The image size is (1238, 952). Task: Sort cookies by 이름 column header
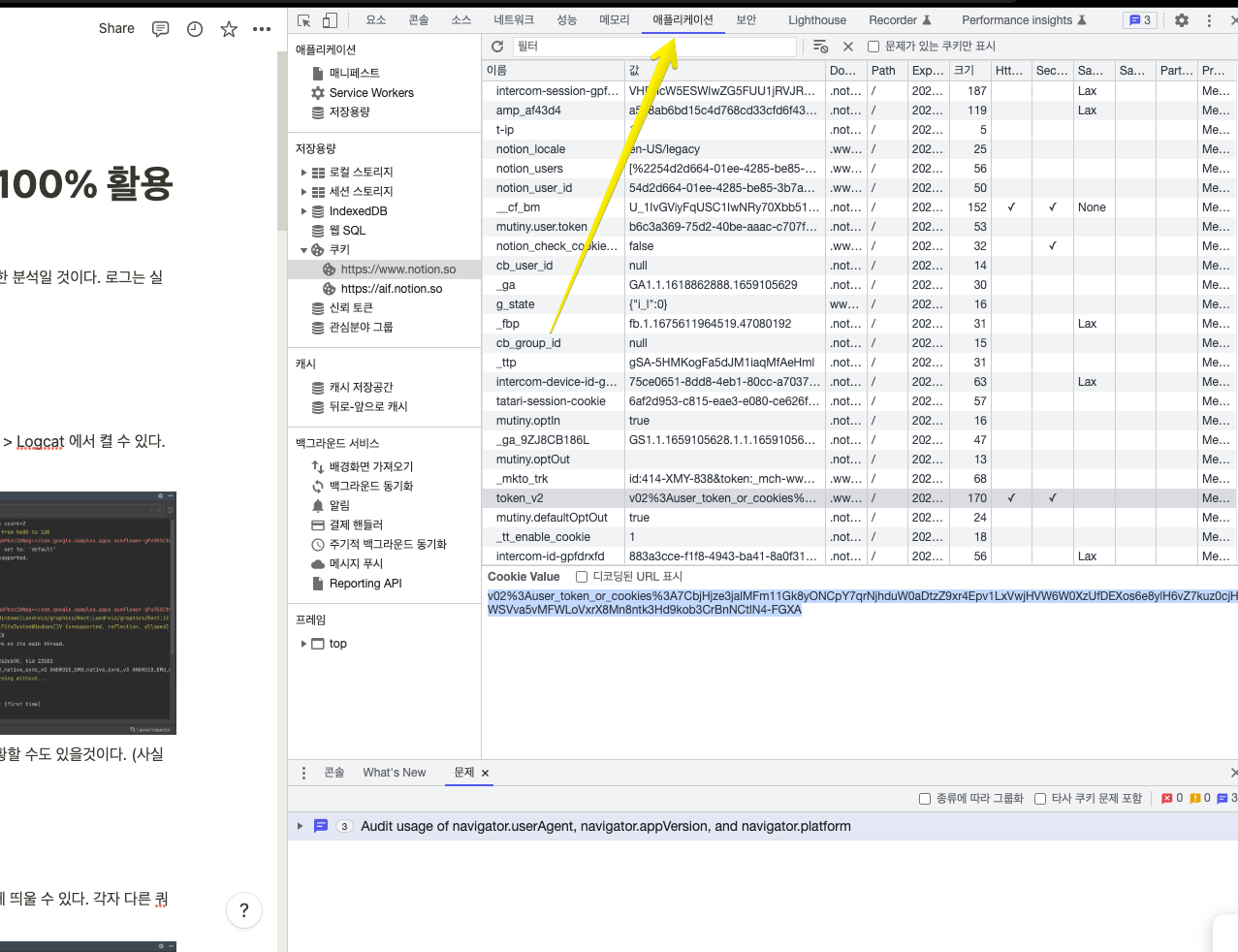point(554,71)
